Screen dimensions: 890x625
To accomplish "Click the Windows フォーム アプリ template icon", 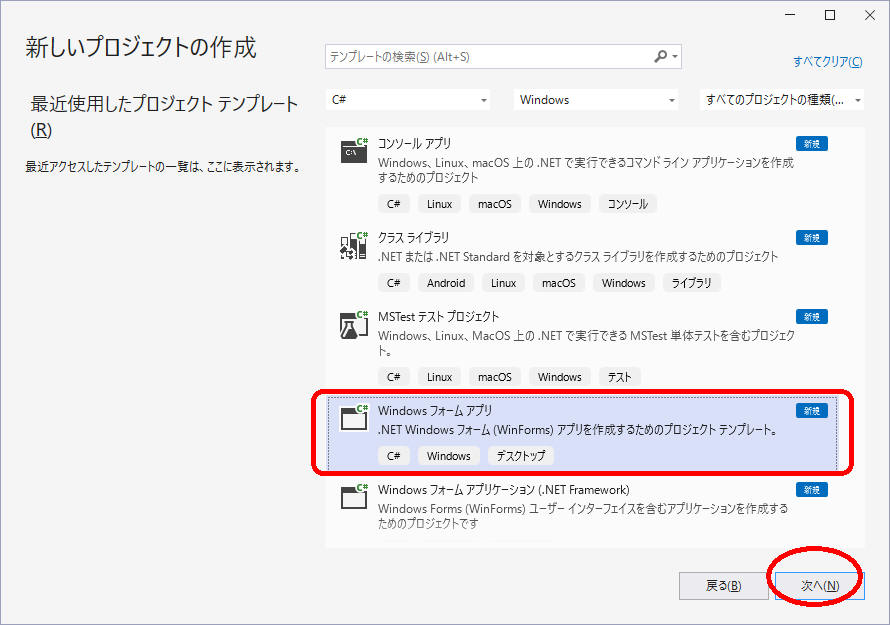I will (354, 418).
